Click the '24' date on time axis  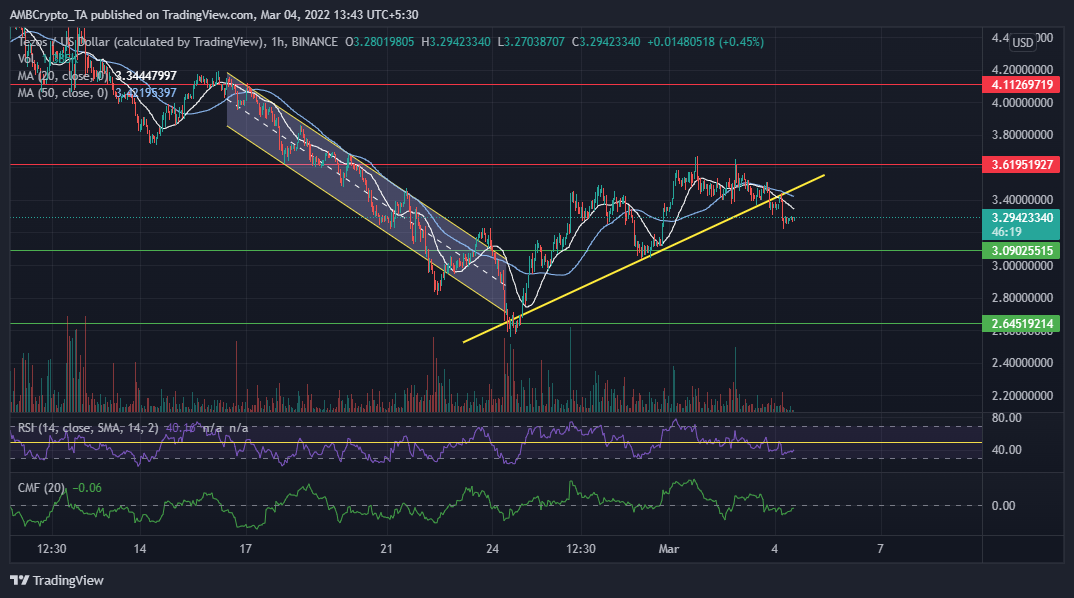coord(493,549)
